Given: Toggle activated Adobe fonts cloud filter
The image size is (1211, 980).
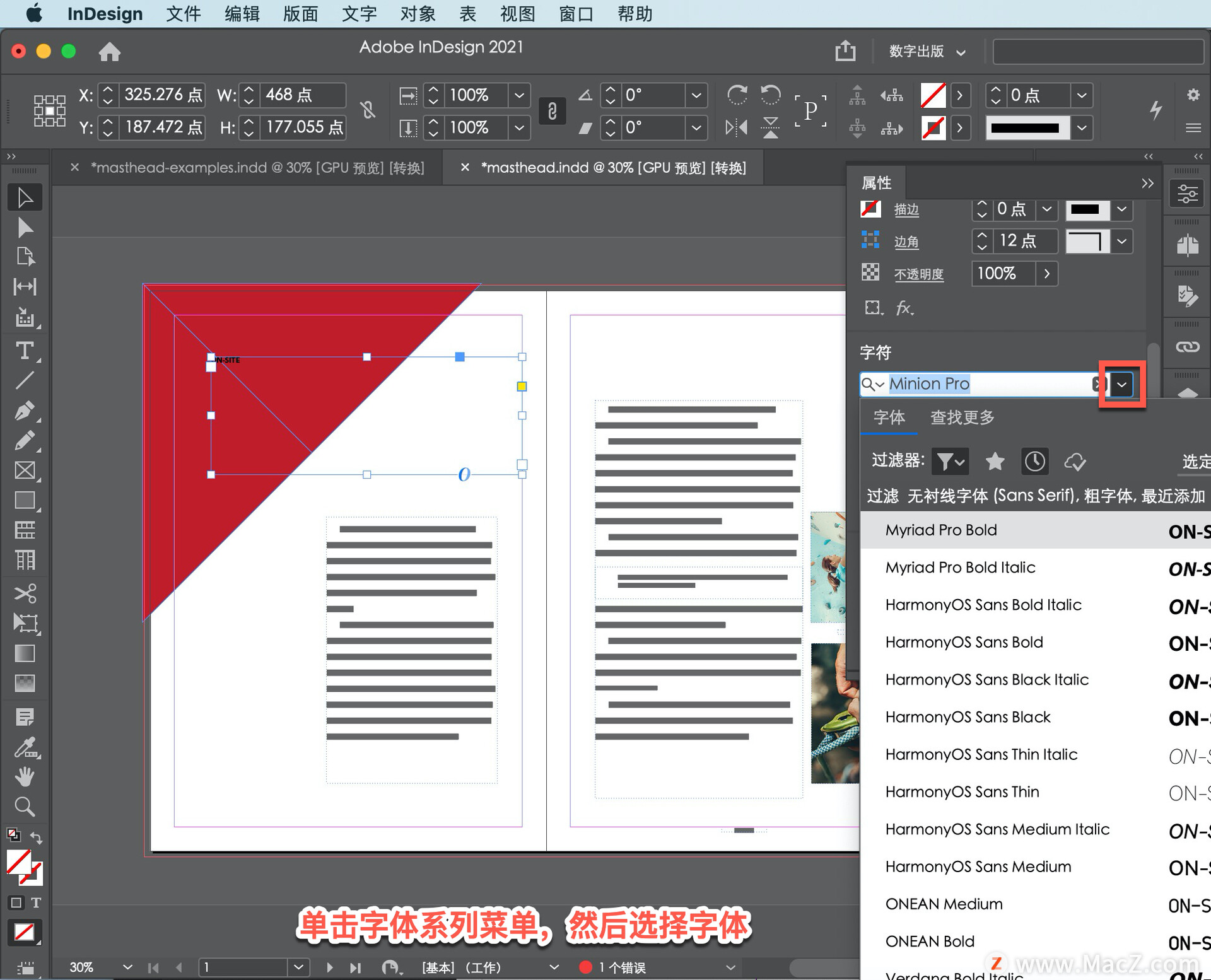Looking at the screenshot, I should pyautogui.click(x=1075, y=462).
